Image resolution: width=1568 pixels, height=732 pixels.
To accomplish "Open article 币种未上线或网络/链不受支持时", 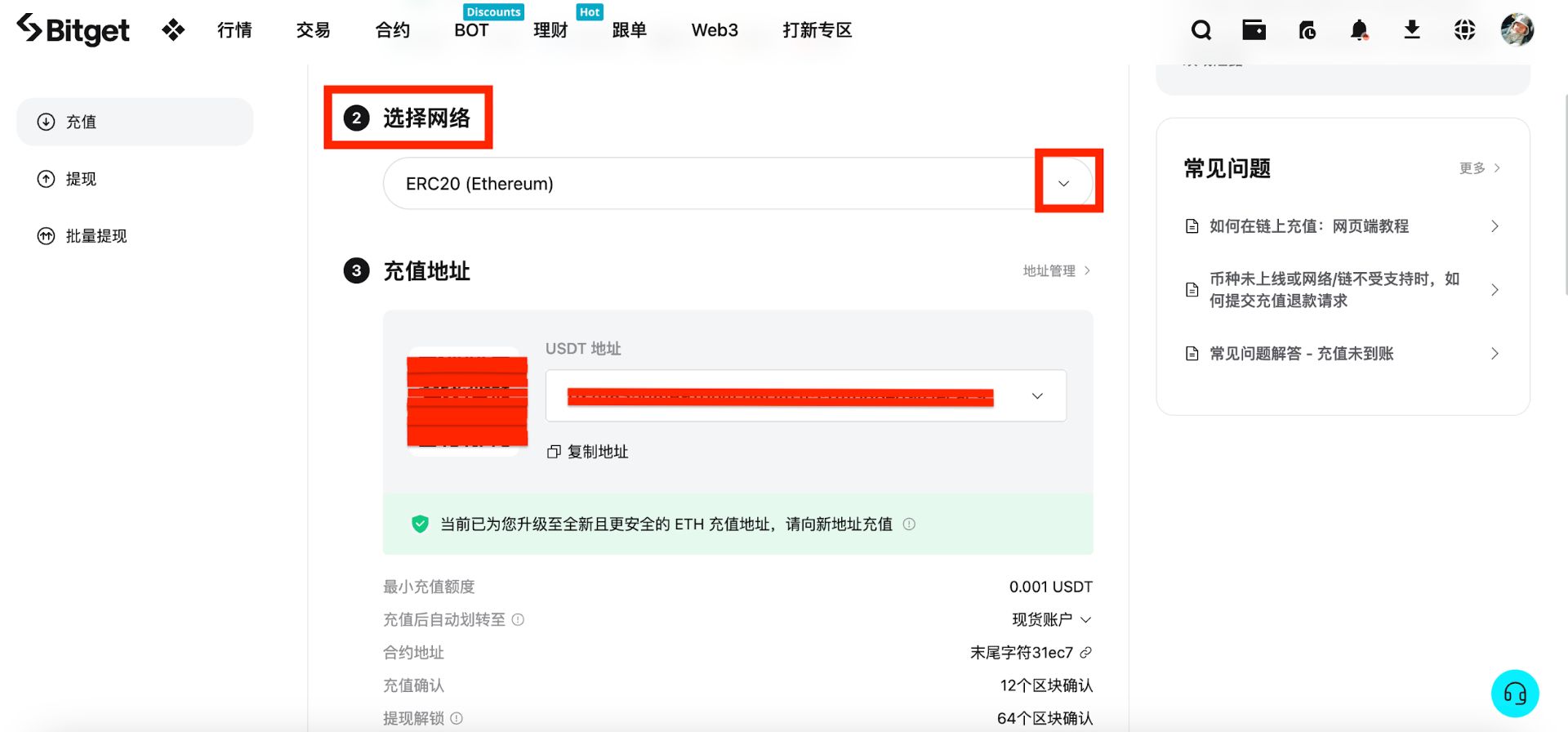I will [1334, 290].
